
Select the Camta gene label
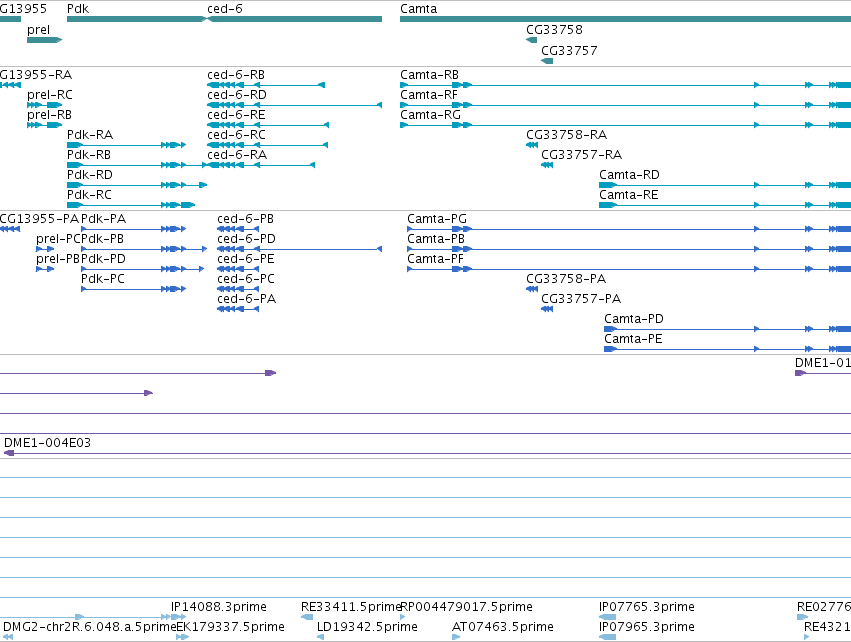pyautogui.click(x=418, y=9)
